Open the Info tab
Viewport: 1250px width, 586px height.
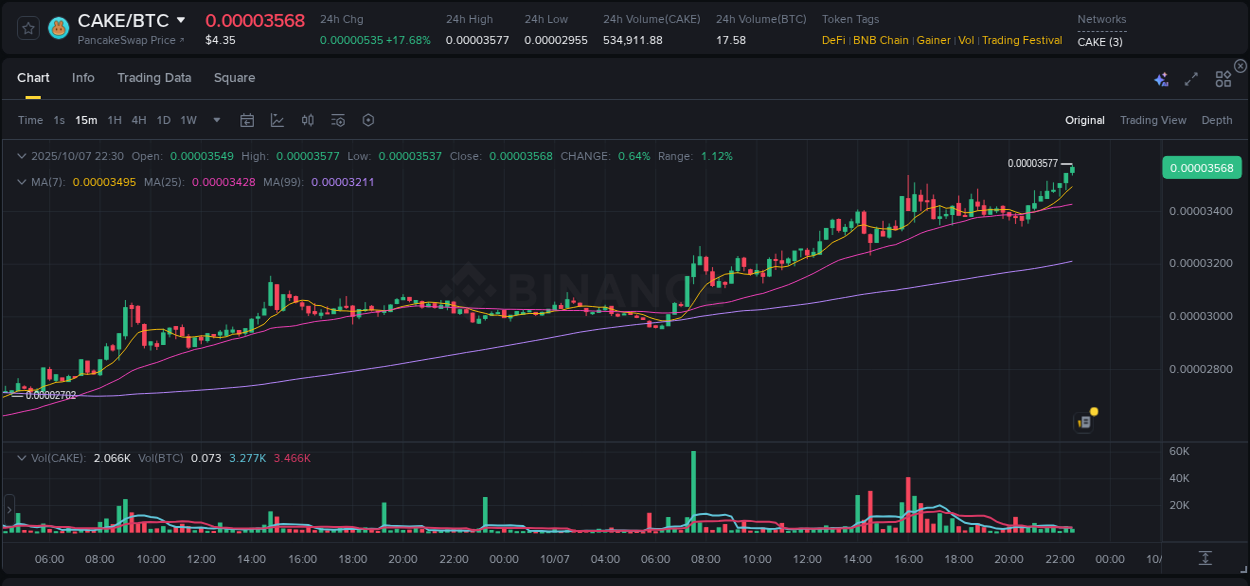click(x=83, y=77)
